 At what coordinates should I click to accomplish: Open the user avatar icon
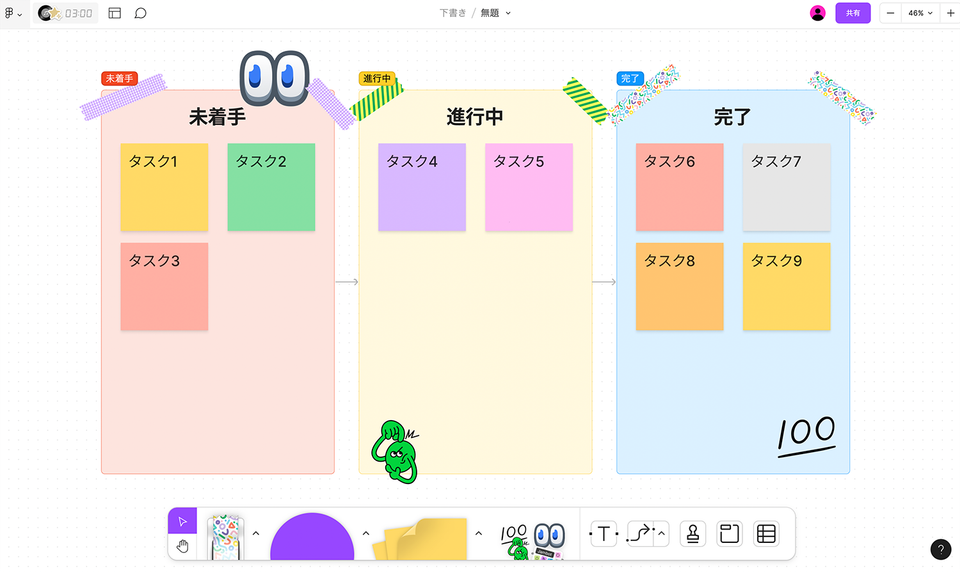coord(817,13)
